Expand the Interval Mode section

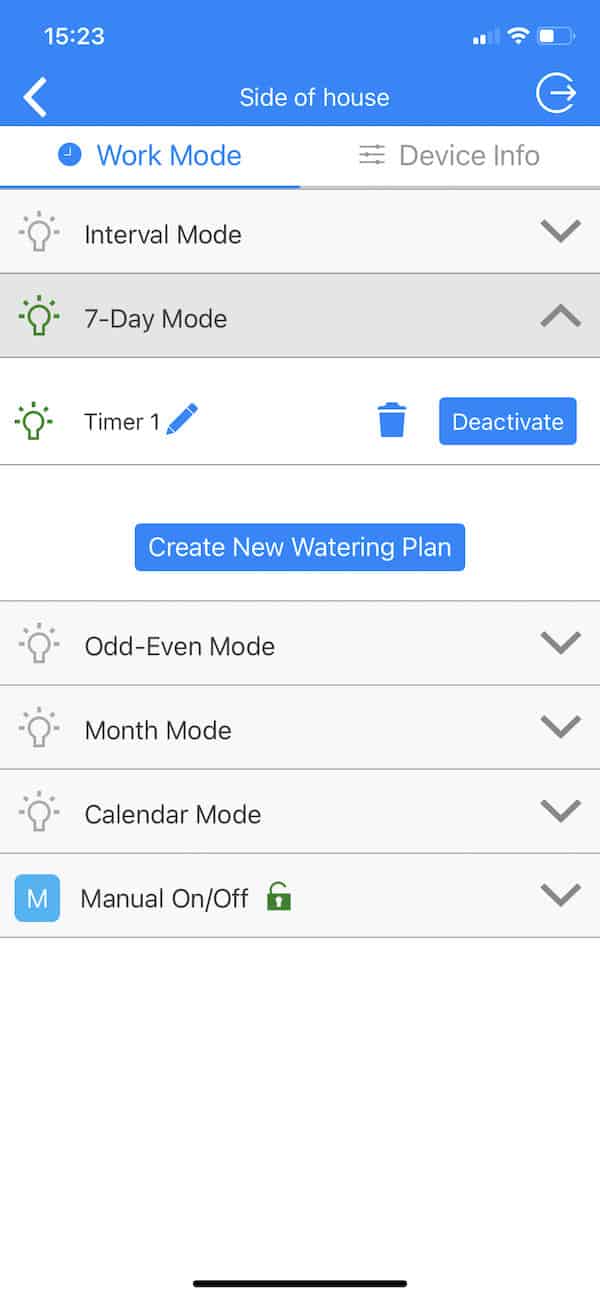click(560, 231)
